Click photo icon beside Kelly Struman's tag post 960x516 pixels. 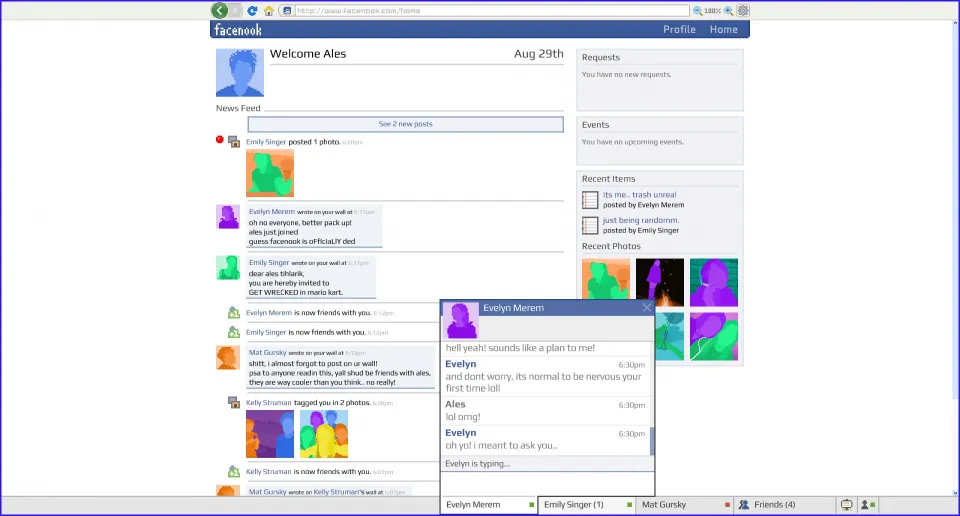click(x=234, y=402)
